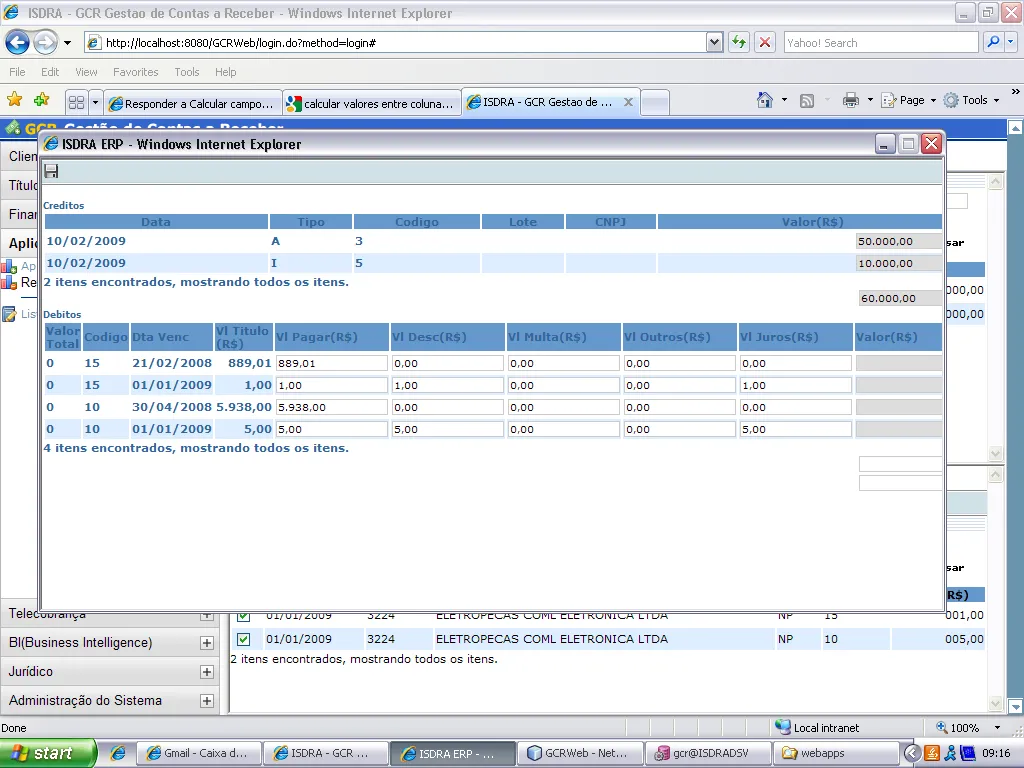
Task: Switch to 'calcular valores entre coluna' tab
Action: pos(372,103)
